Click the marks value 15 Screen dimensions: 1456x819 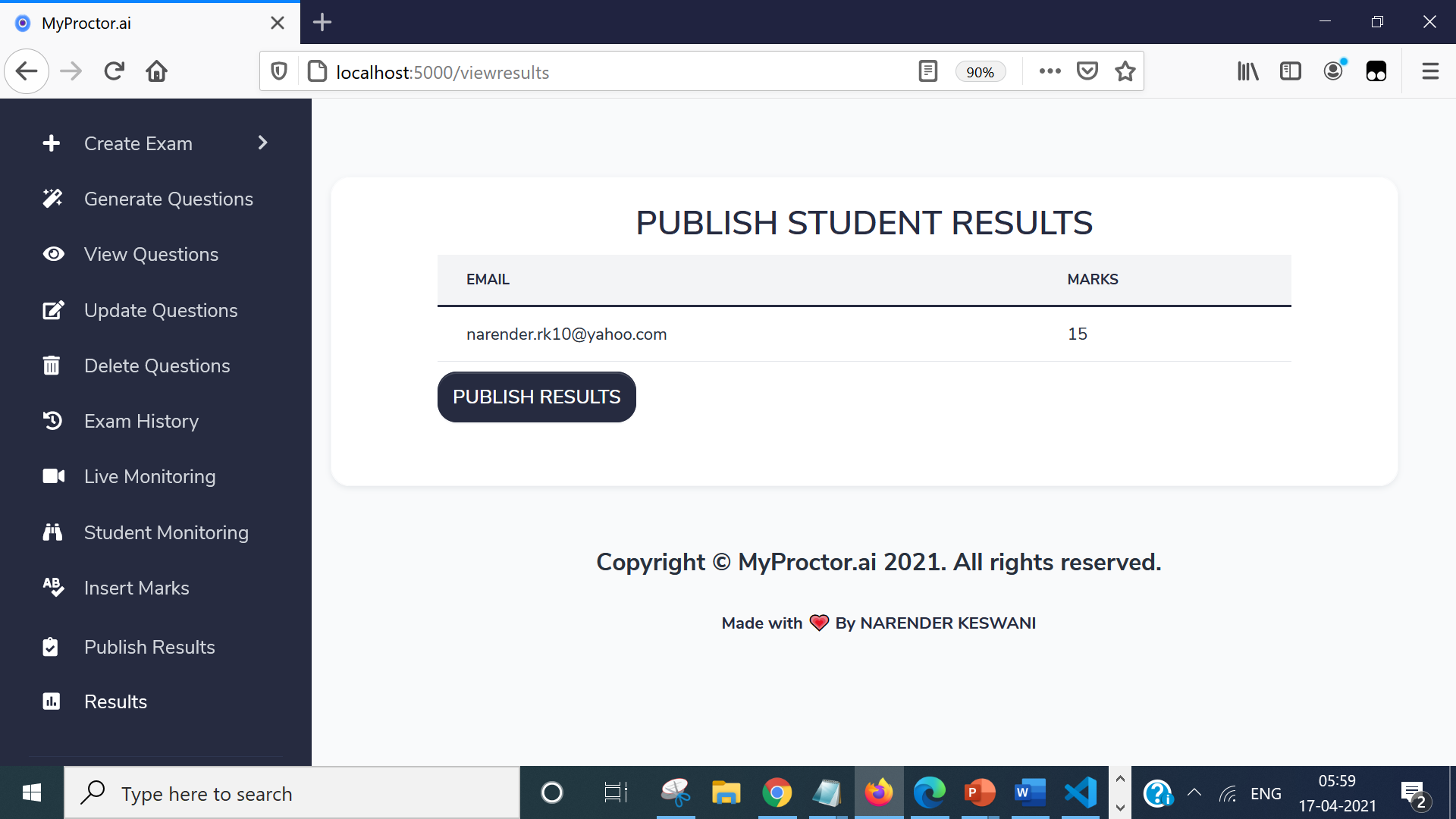click(x=1078, y=334)
